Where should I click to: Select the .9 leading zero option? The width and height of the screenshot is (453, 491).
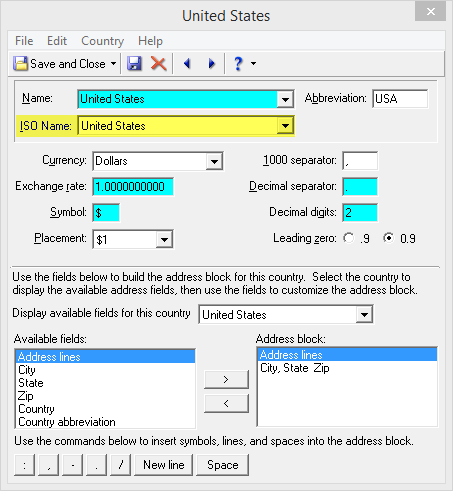(349, 238)
